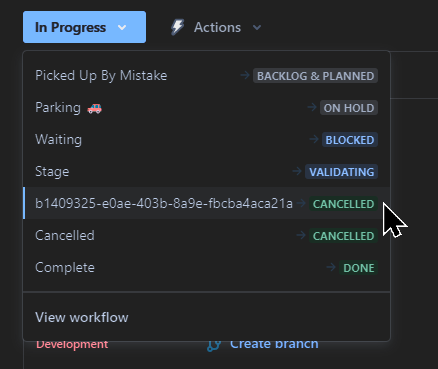438x369 pixels.
Task: Expand the Actions dropdown chevron
Action: (257, 28)
